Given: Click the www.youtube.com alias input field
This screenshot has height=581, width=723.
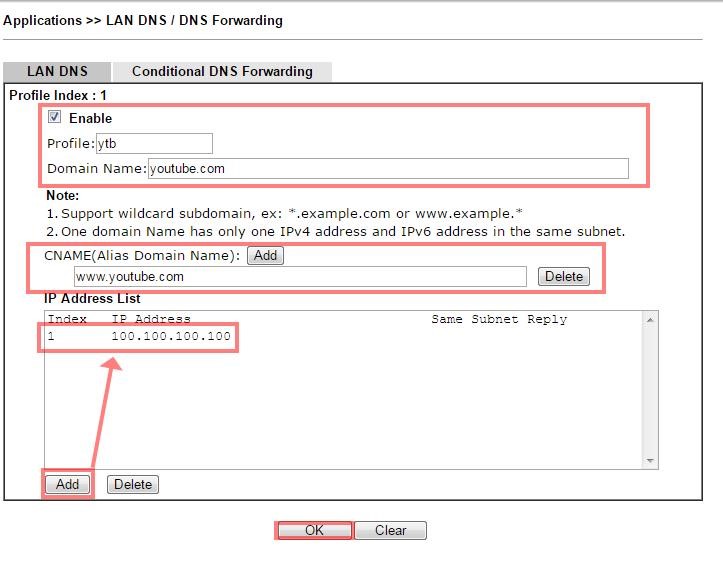Looking at the screenshot, I should pos(300,276).
